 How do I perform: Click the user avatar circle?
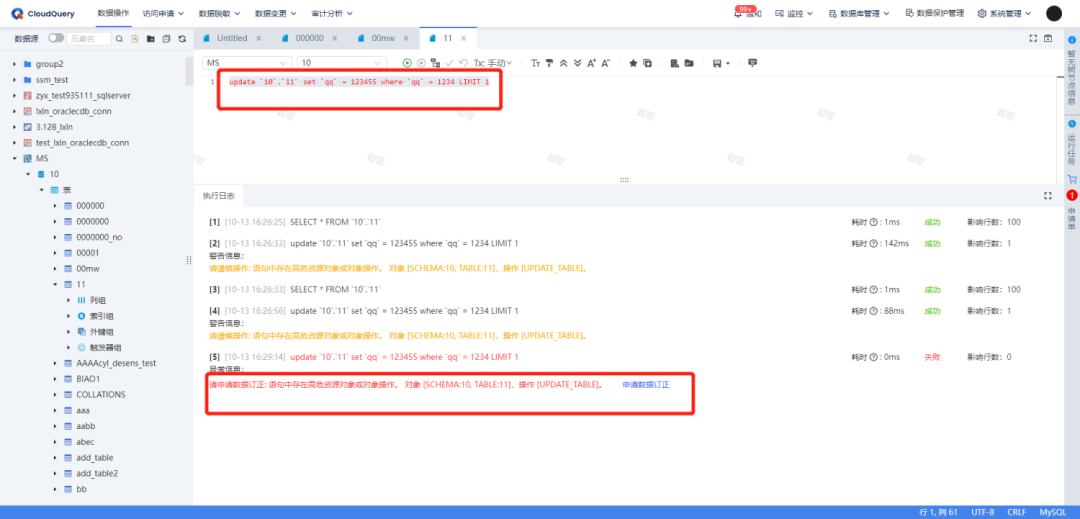coord(1054,13)
